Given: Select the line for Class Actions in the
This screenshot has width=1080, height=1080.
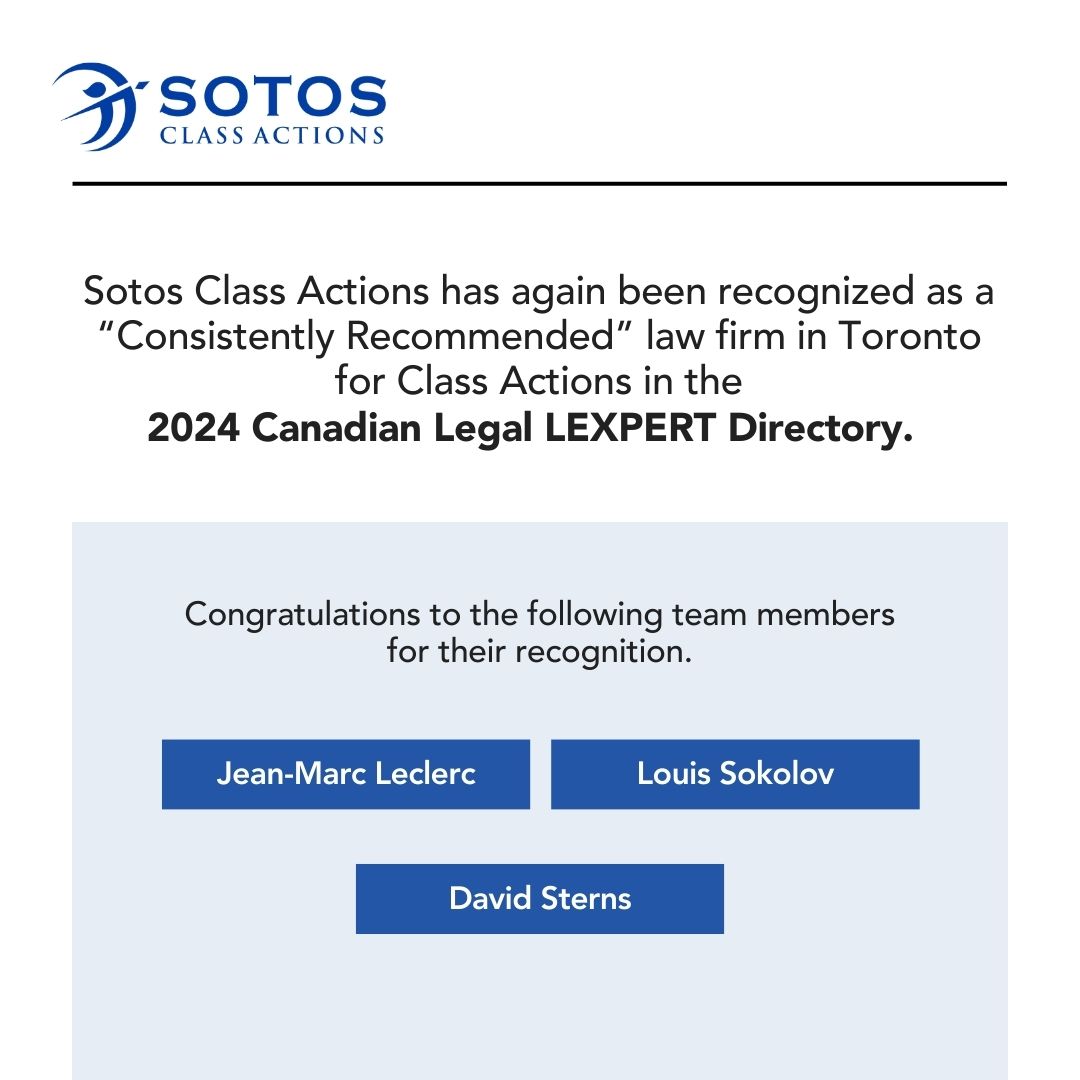Looking at the screenshot, I should (x=539, y=382).
